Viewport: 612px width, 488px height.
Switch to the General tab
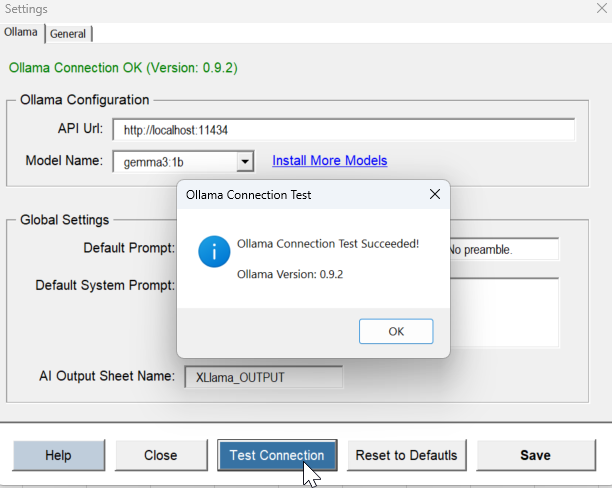tap(68, 33)
